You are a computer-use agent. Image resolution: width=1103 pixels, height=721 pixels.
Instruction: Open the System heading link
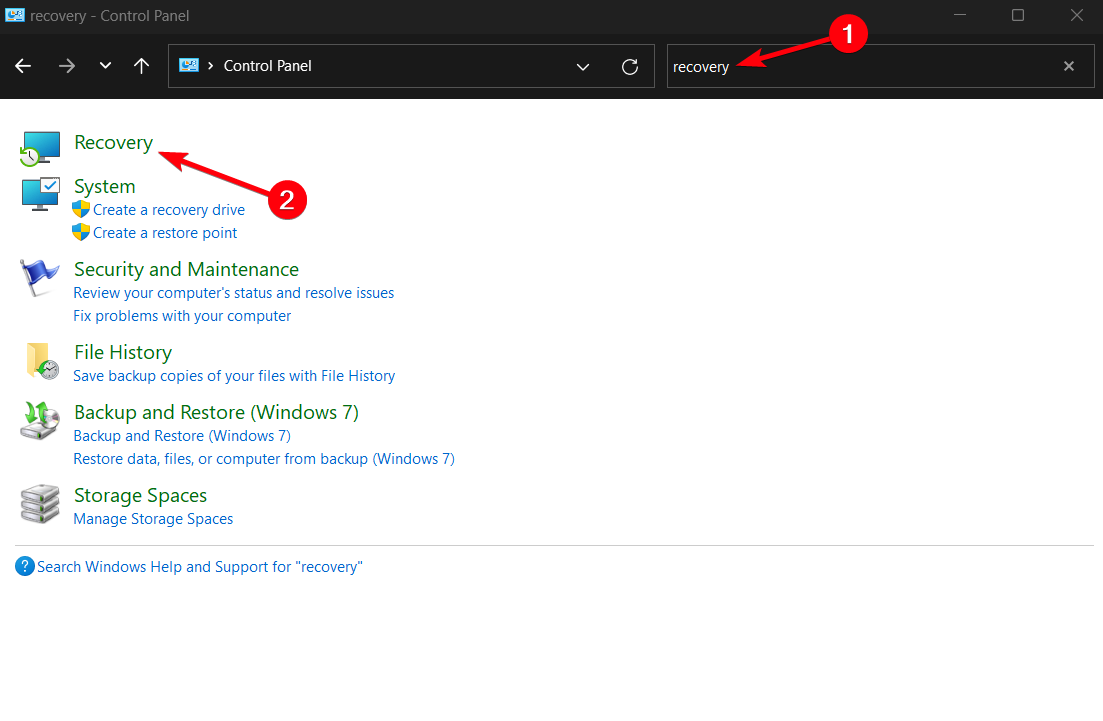pyautogui.click(x=105, y=186)
